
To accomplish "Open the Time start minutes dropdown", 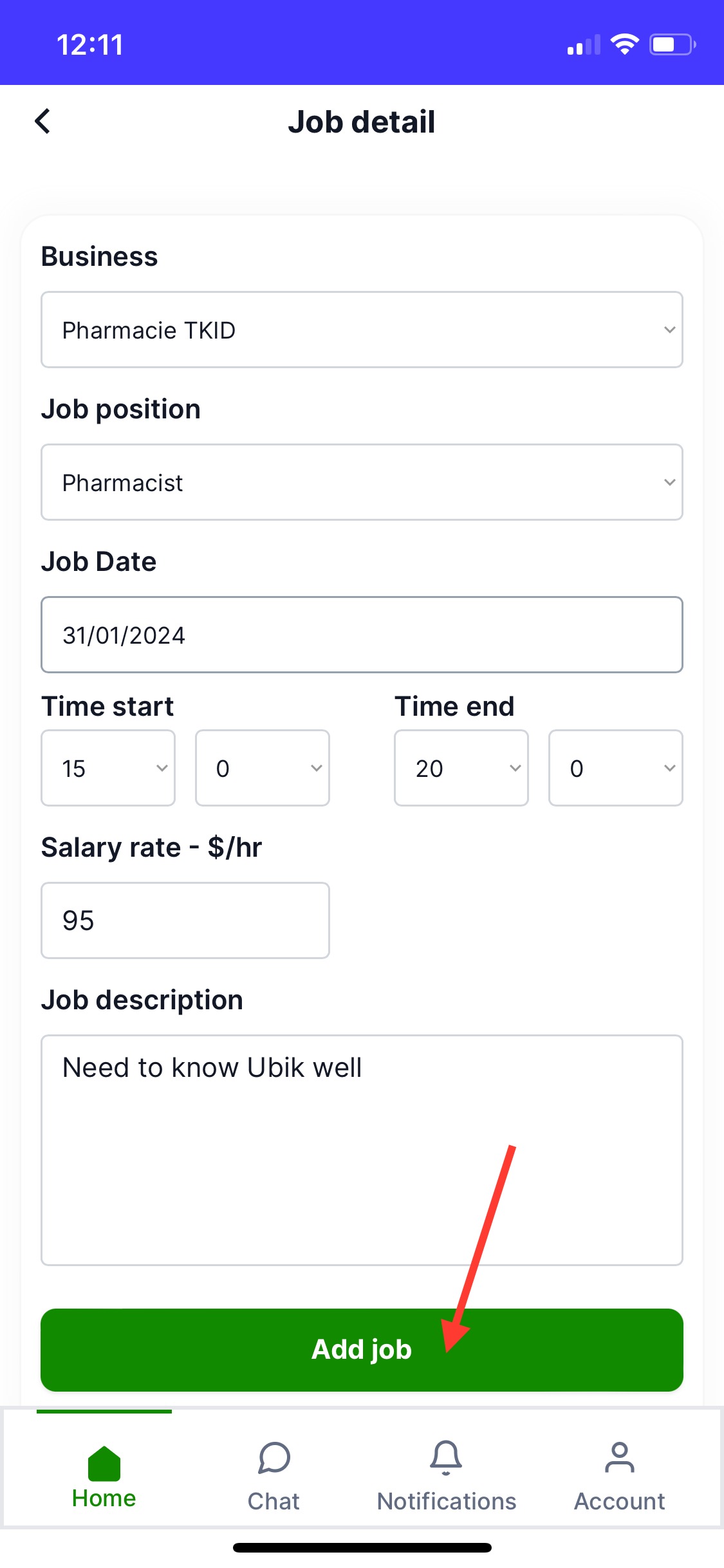I will (x=263, y=768).
